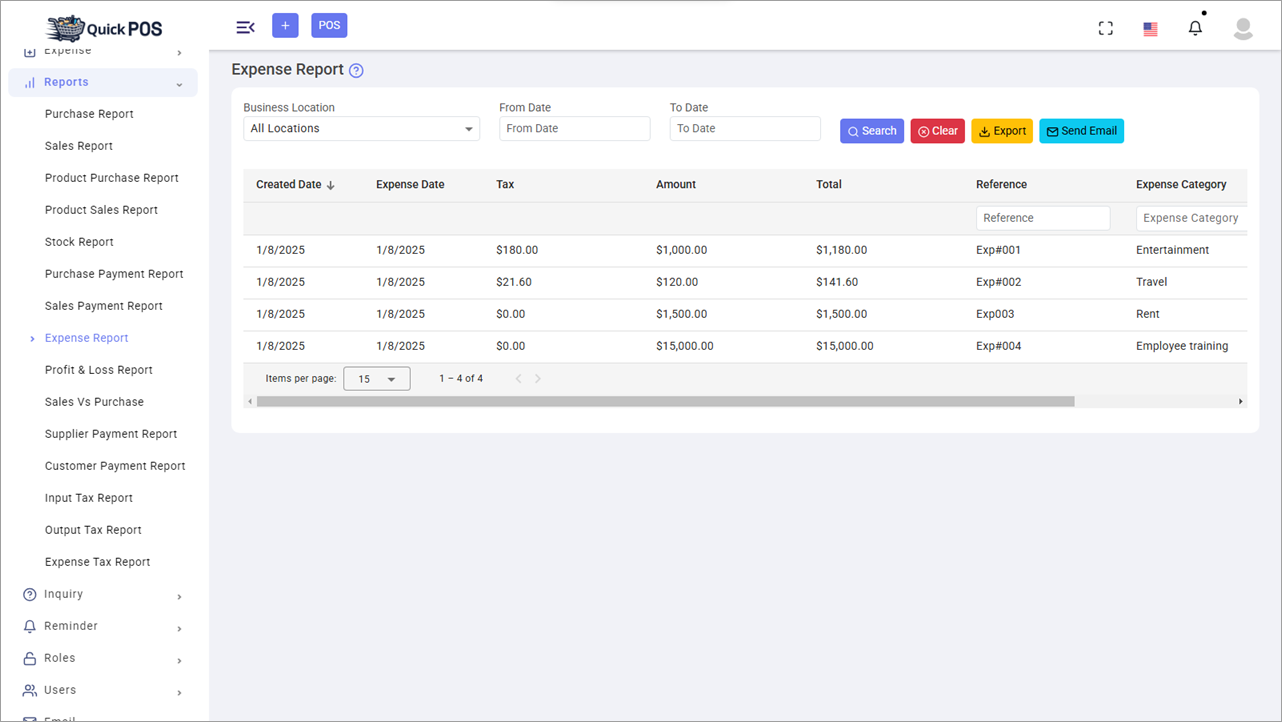
Task: Open the Profit & Loss Report
Action: point(97,369)
